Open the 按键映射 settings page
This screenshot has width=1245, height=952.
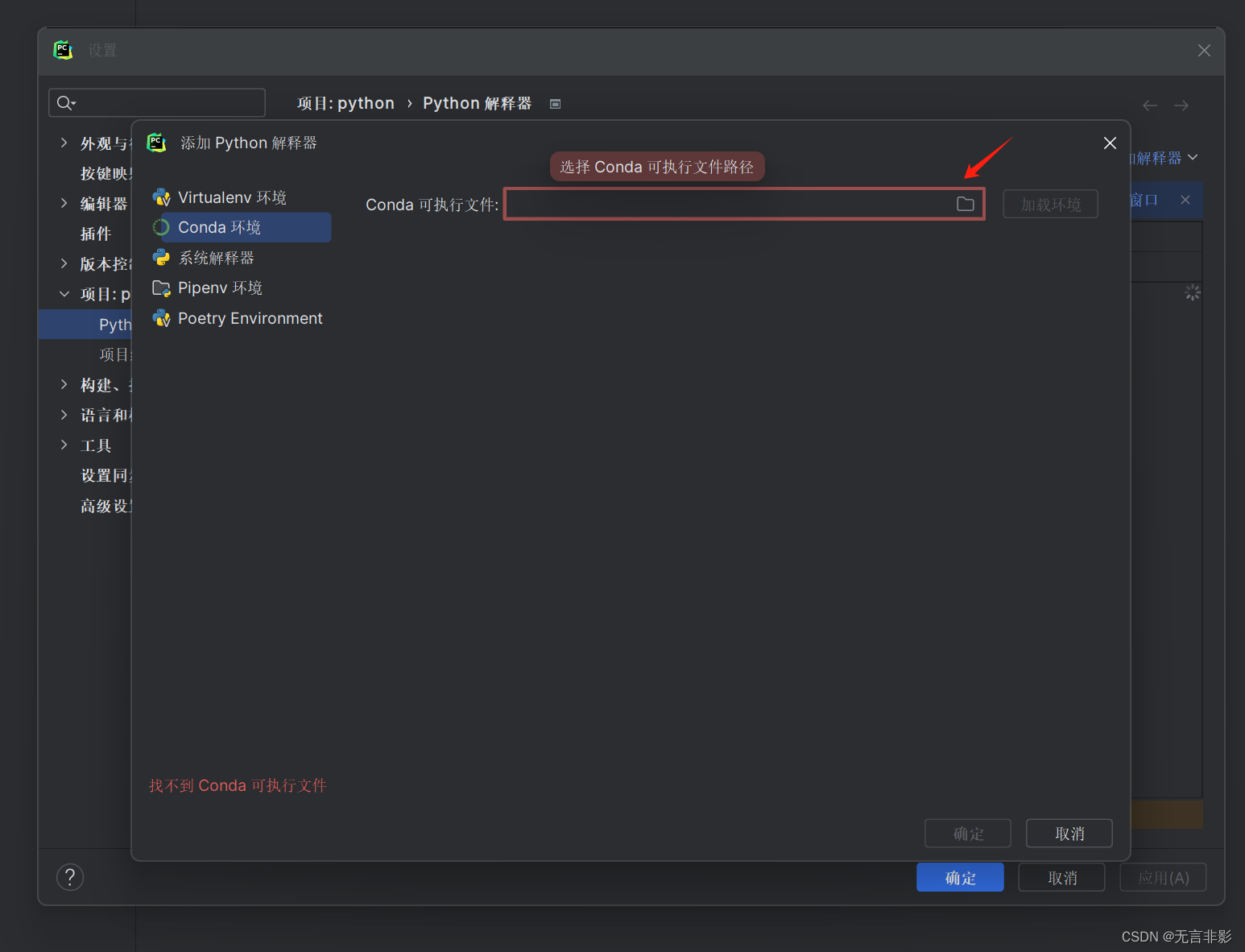click(105, 173)
